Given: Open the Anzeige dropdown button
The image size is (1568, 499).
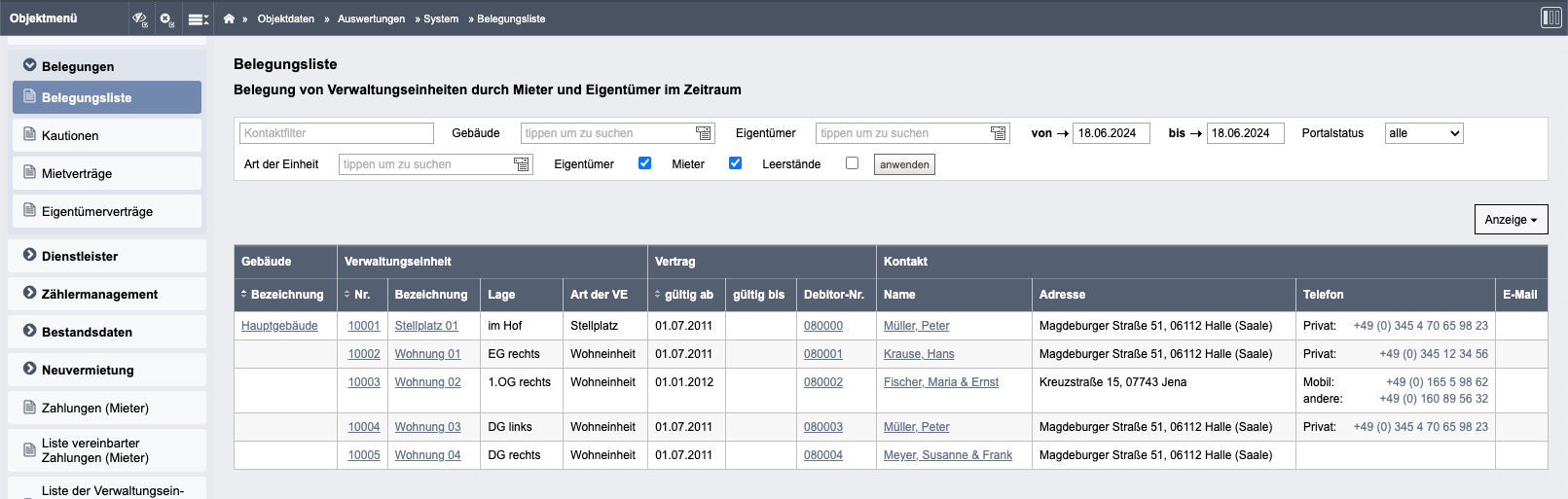Looking at the screenshot, I should (1511, 220).
